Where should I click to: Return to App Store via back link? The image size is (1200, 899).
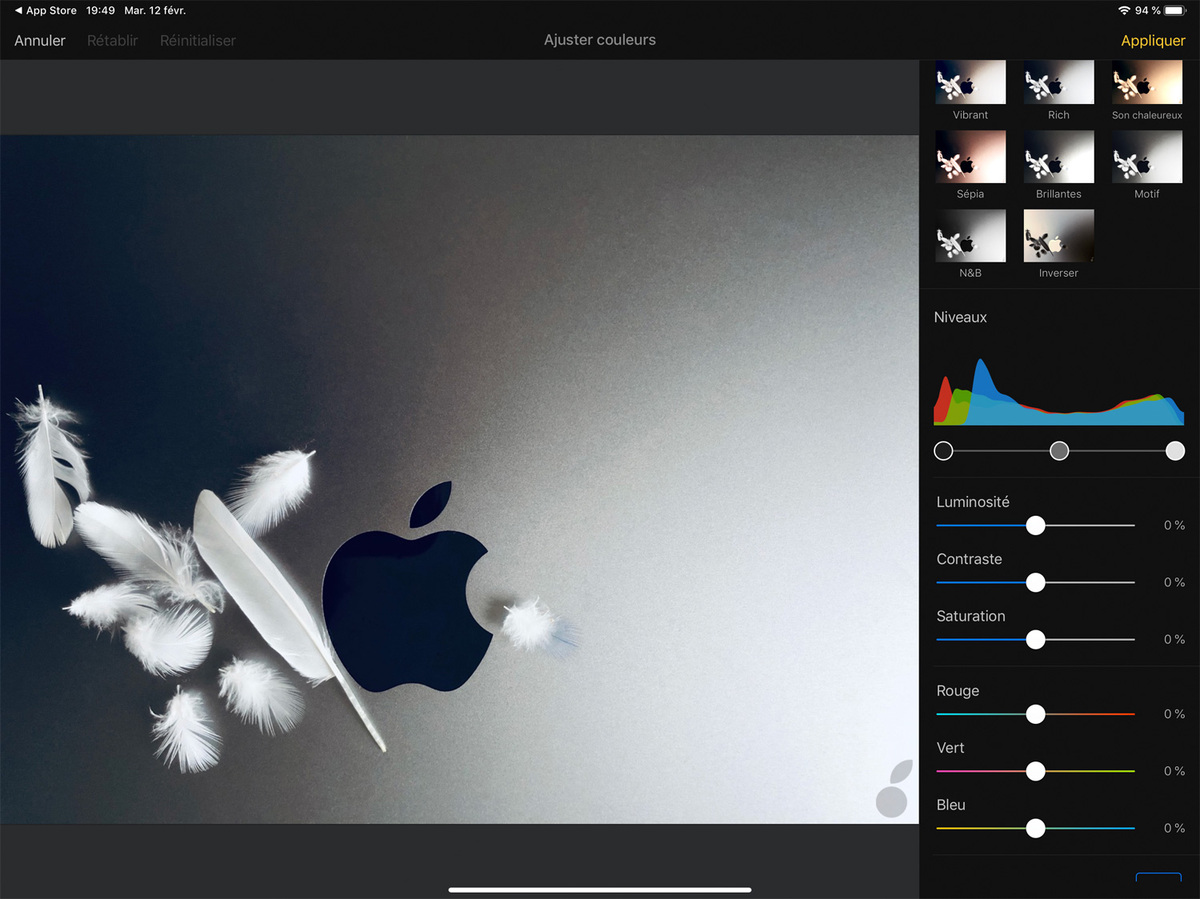46,11
